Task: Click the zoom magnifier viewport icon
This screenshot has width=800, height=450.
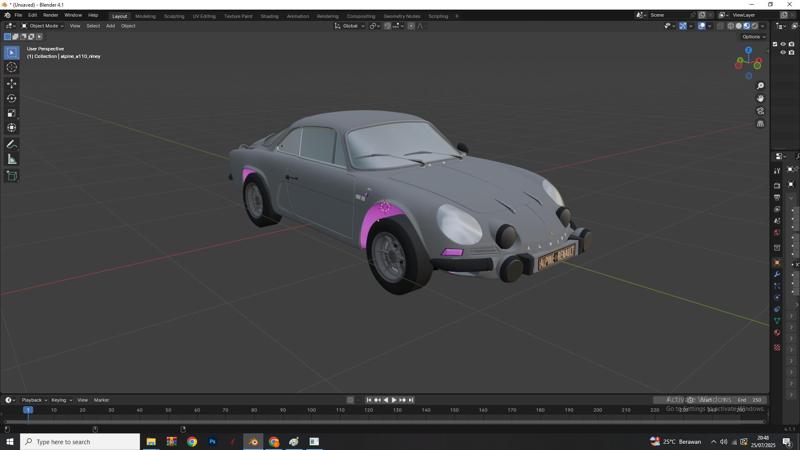Action: pos(761,86)
